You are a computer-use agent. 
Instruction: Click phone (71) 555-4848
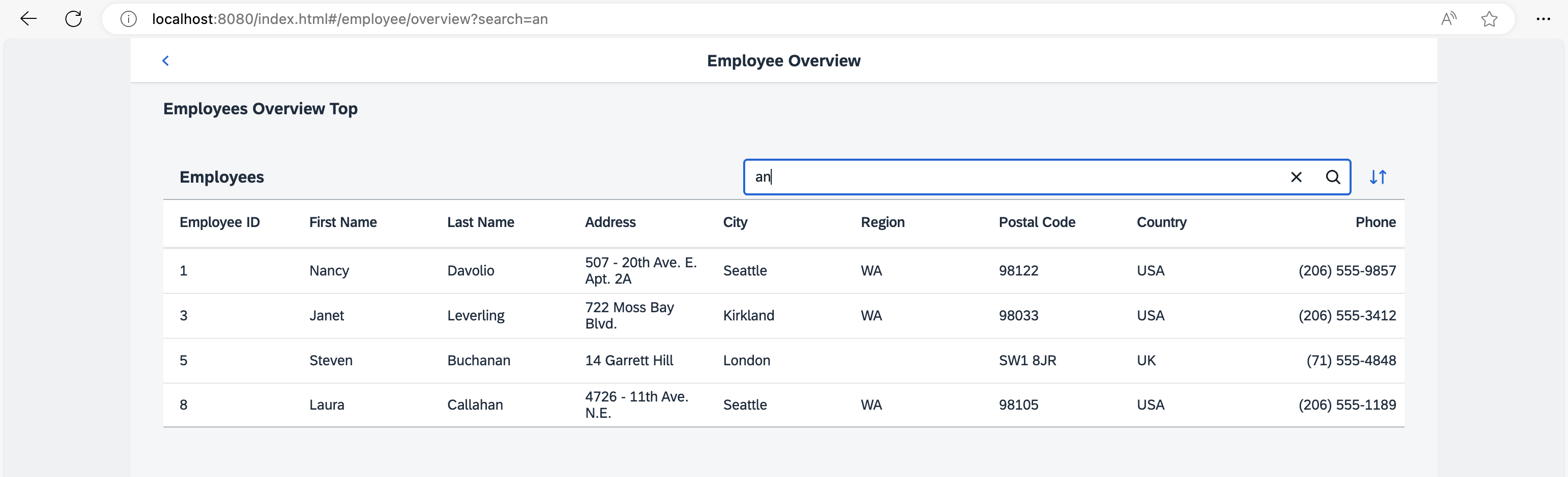pos(1351,360)
